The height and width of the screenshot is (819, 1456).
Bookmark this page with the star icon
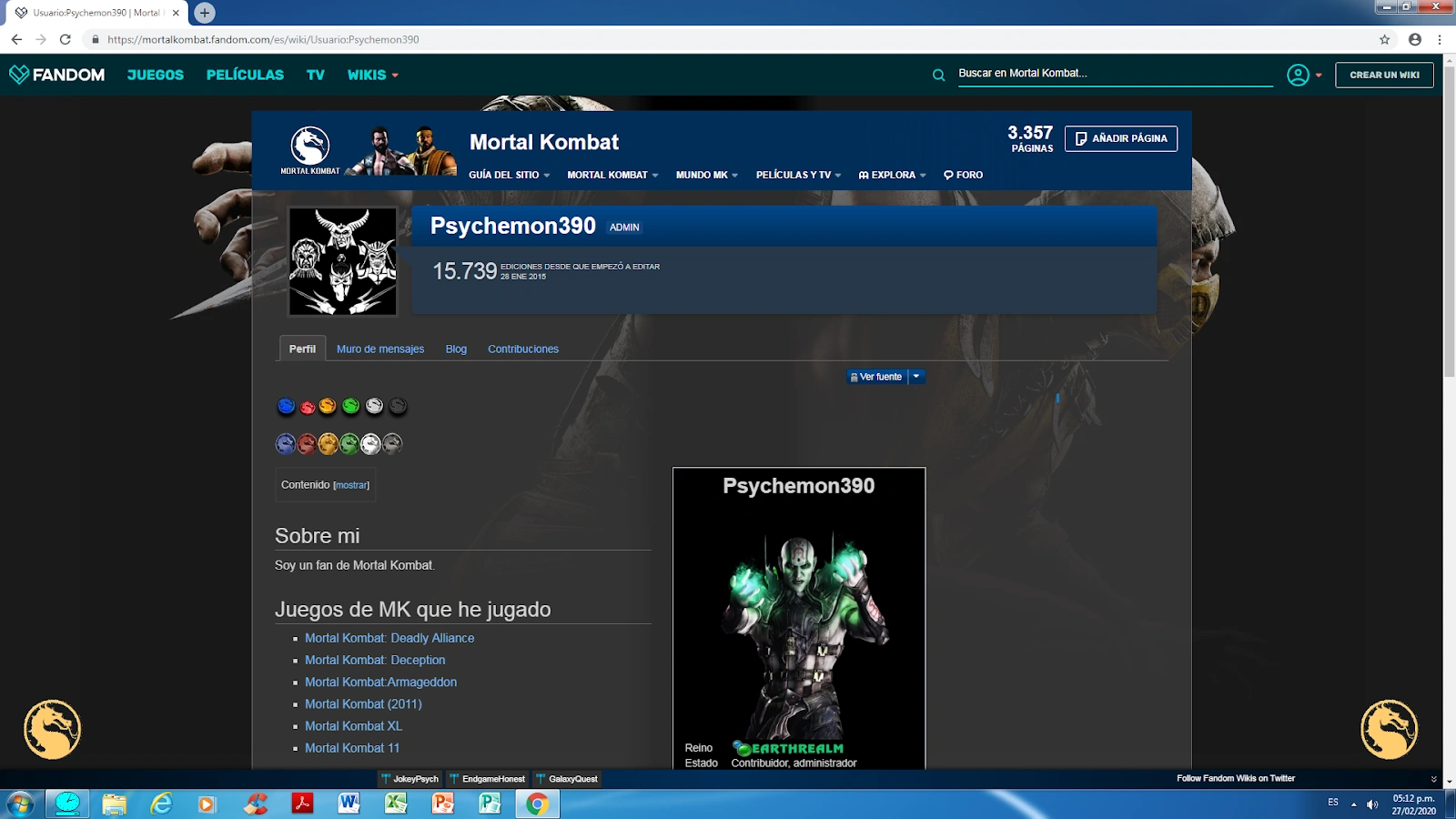(1384, 39)
